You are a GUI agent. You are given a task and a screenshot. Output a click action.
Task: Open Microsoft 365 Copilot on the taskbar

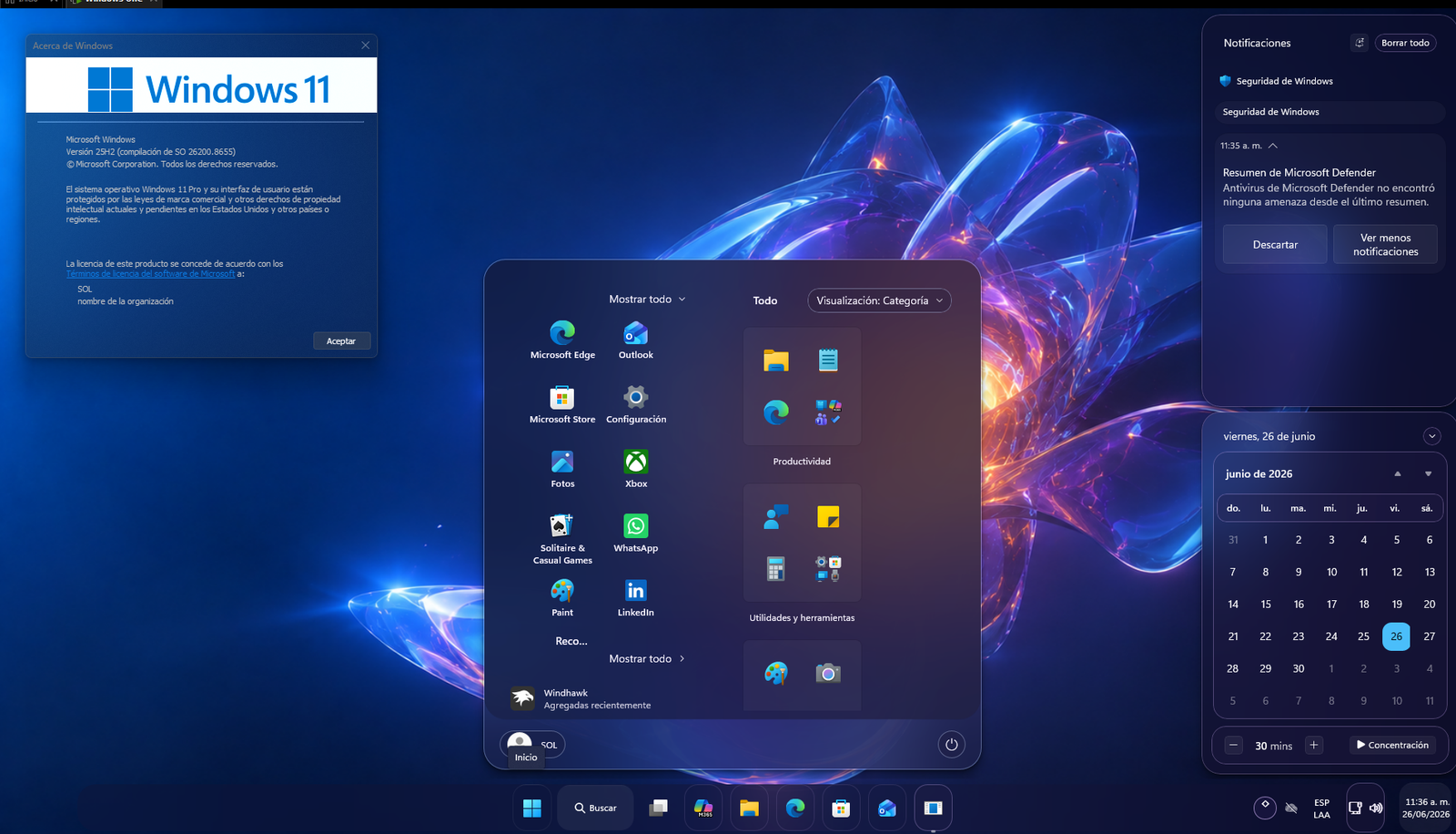tap(703, 808)
